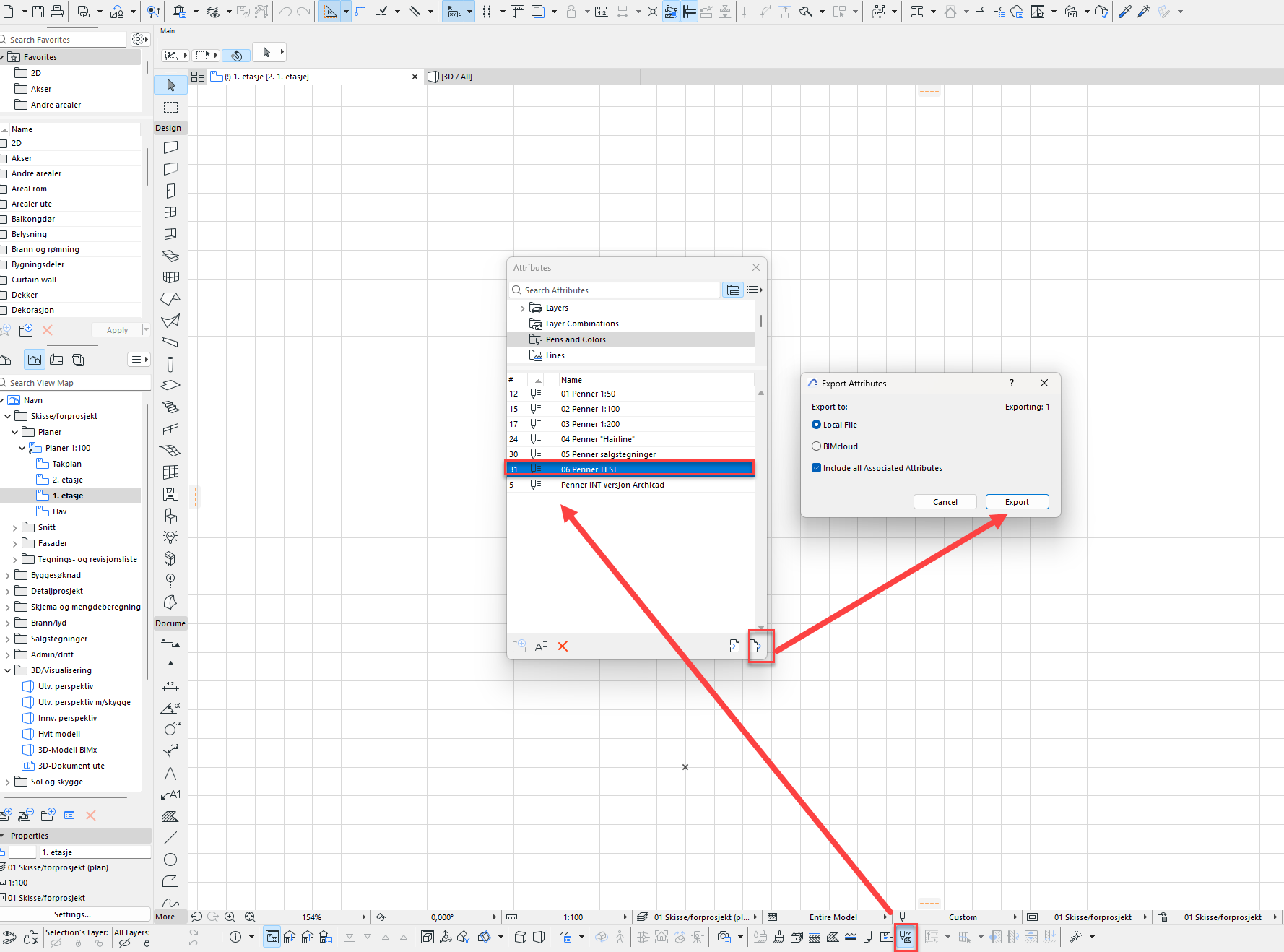Screen dimensions: 1284x952
Task: Click the Export icon in Attributes dialog
Action: [755, 646]
